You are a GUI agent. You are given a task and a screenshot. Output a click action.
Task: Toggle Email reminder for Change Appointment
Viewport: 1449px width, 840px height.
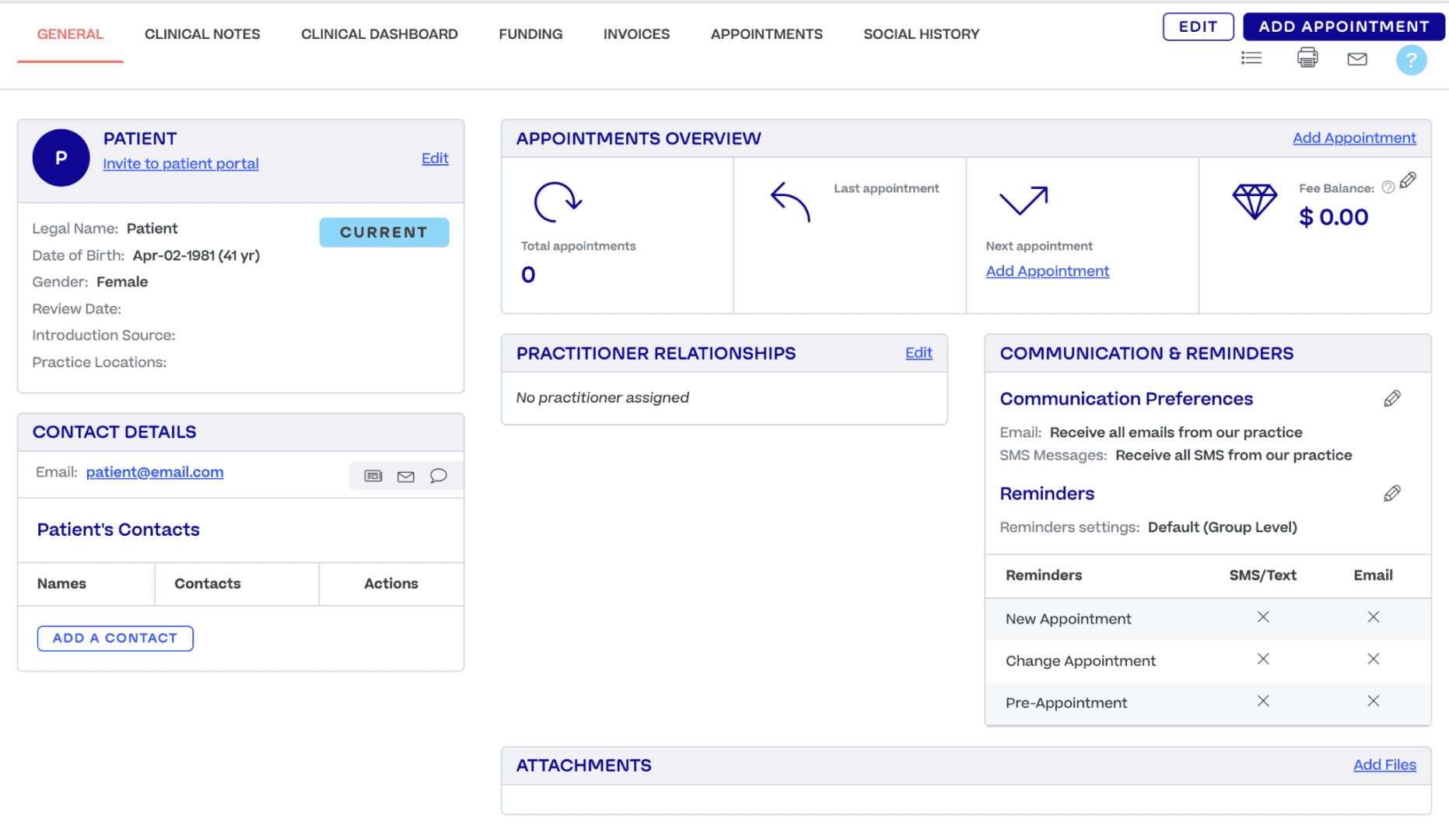tap(1373, 659)
